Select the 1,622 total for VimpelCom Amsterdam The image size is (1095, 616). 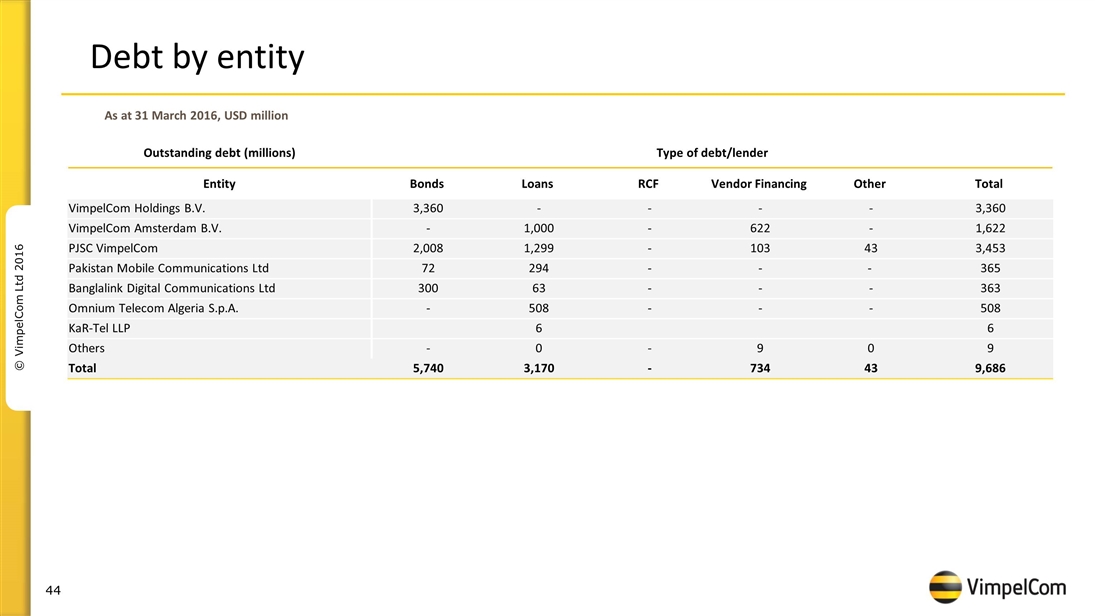pyautogui.click(x=989, y=228)
